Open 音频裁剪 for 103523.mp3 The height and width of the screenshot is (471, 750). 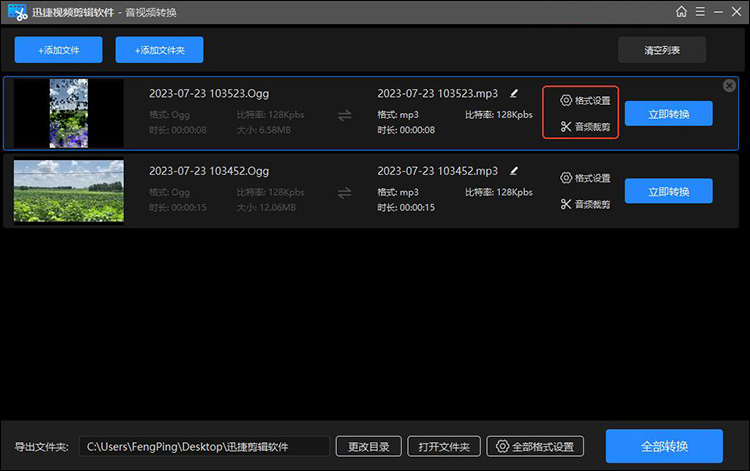point(585,127)
